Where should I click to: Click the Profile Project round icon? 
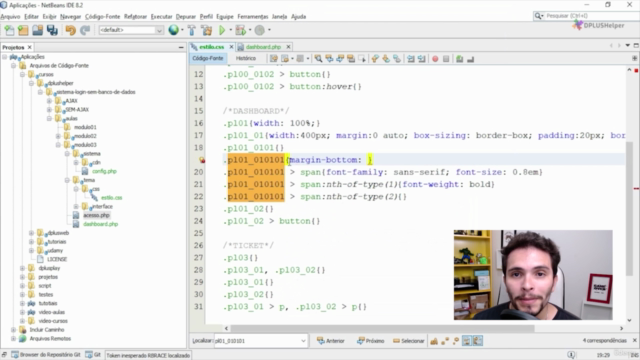(x=260, y=30)
